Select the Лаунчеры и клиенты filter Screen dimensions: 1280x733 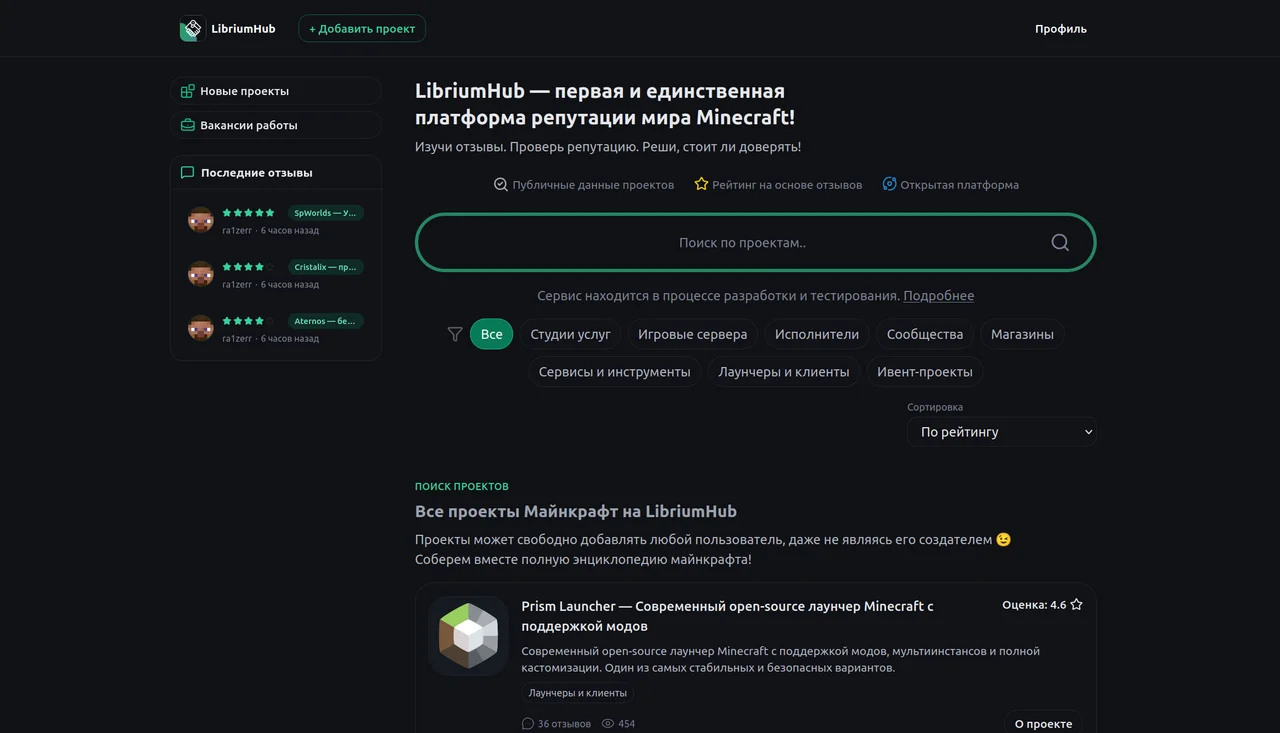point(784,372)
